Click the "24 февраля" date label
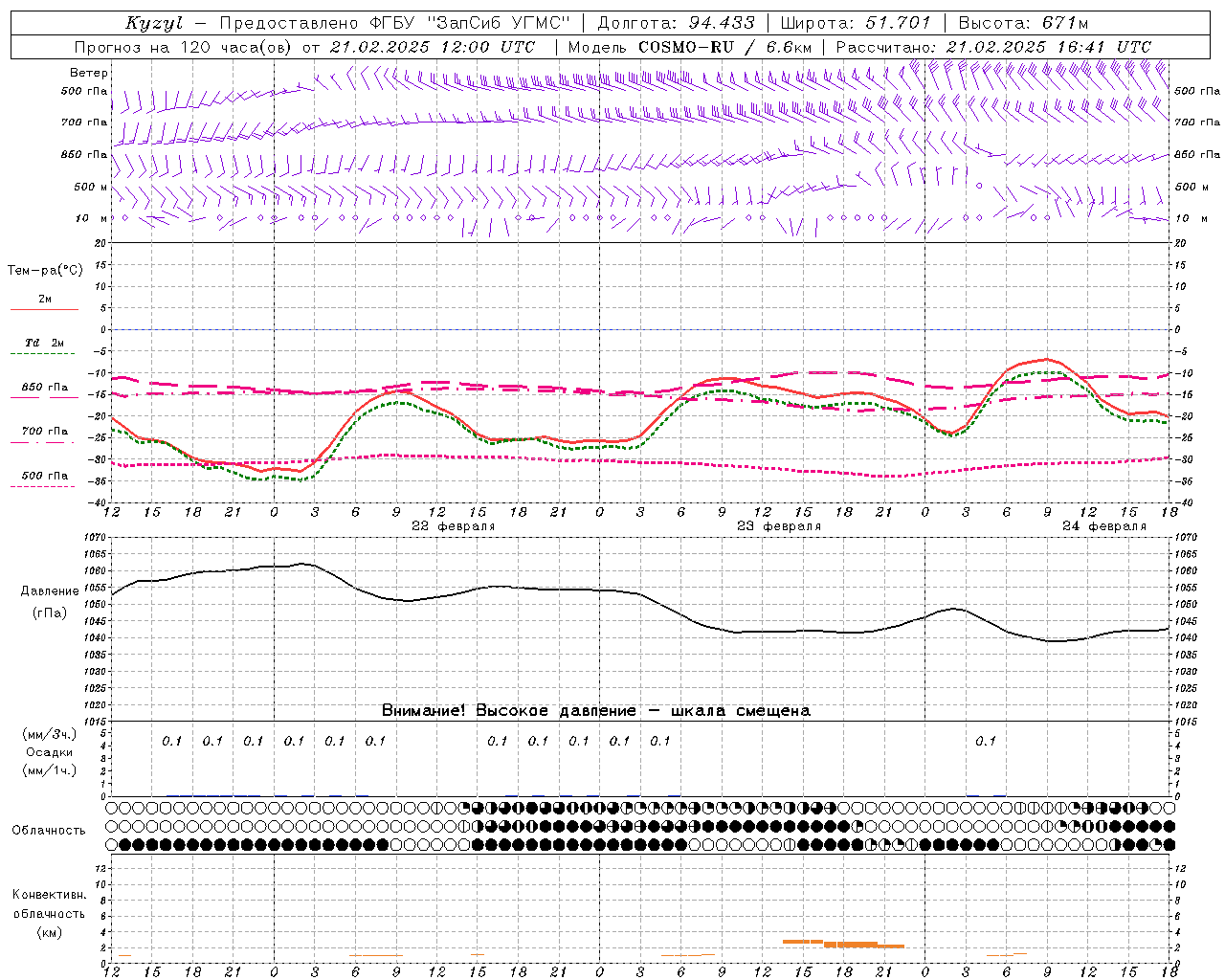Viewport: 1225px width, 980px height. coord(1104,526)
